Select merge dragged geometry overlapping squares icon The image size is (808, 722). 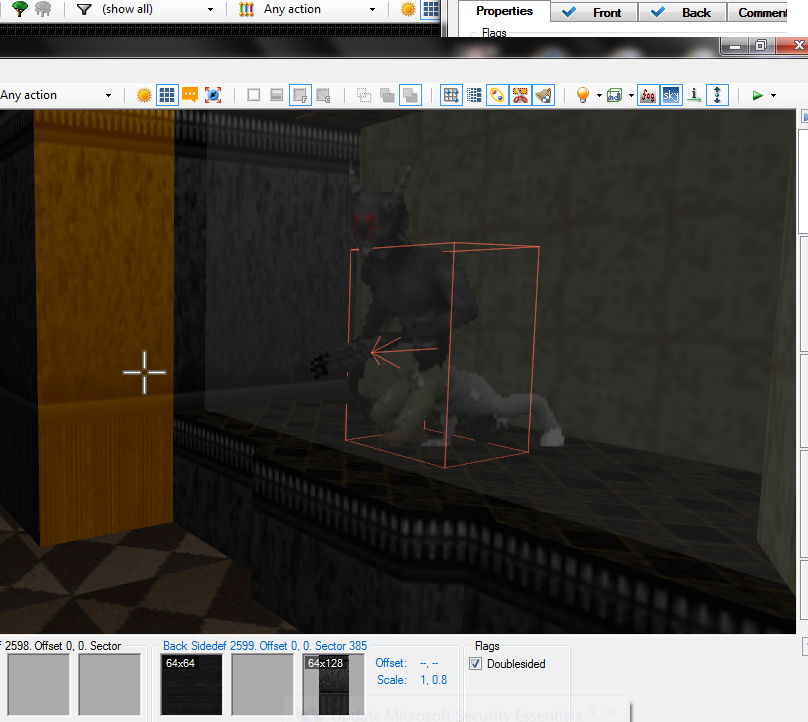[x=387, y=95]
